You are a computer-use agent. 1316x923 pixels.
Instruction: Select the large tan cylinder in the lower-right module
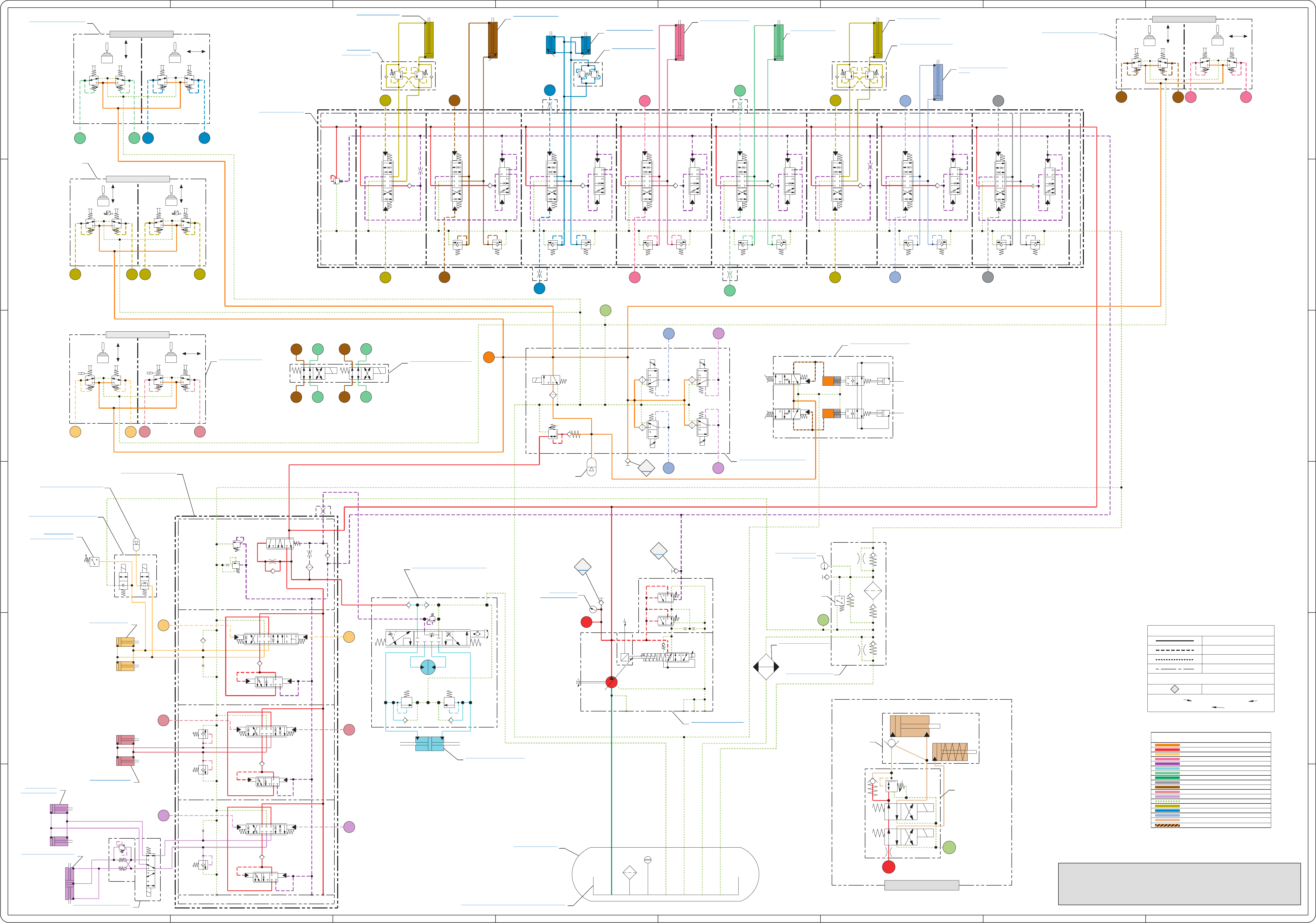pos(910,726)
